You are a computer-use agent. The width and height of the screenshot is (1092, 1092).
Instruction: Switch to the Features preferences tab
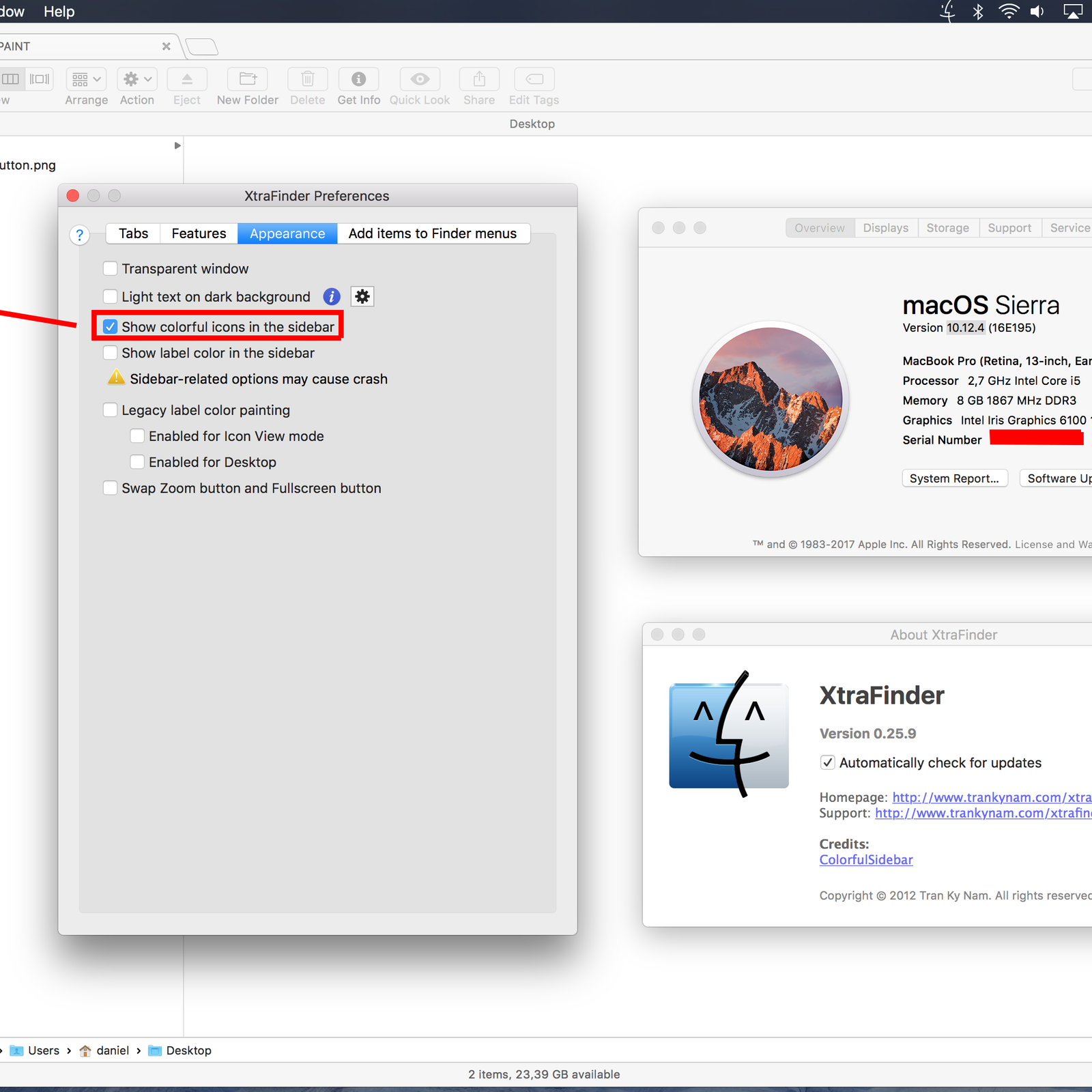pyautogui.click(x=199, y=233)
